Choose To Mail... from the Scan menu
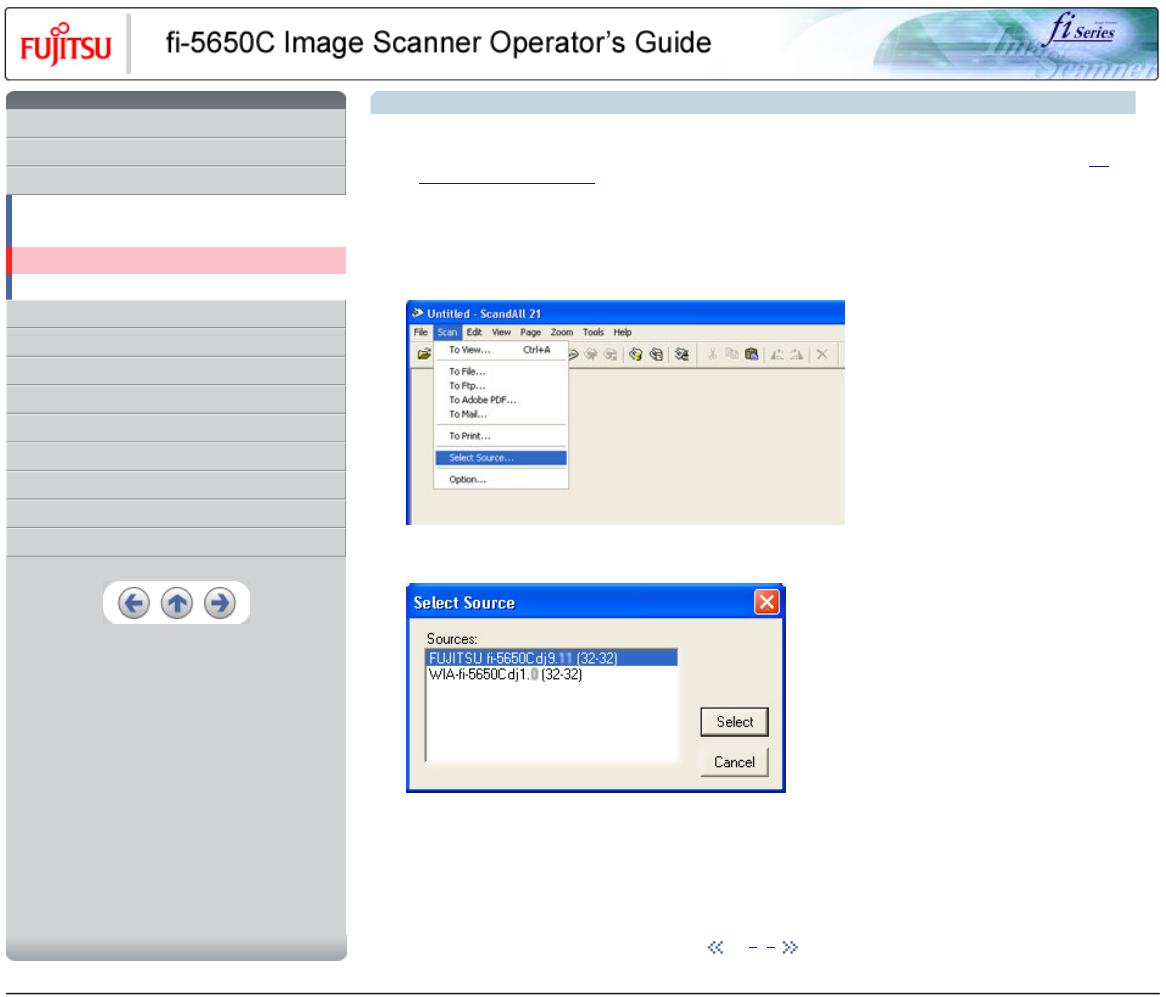 point(500,414)
